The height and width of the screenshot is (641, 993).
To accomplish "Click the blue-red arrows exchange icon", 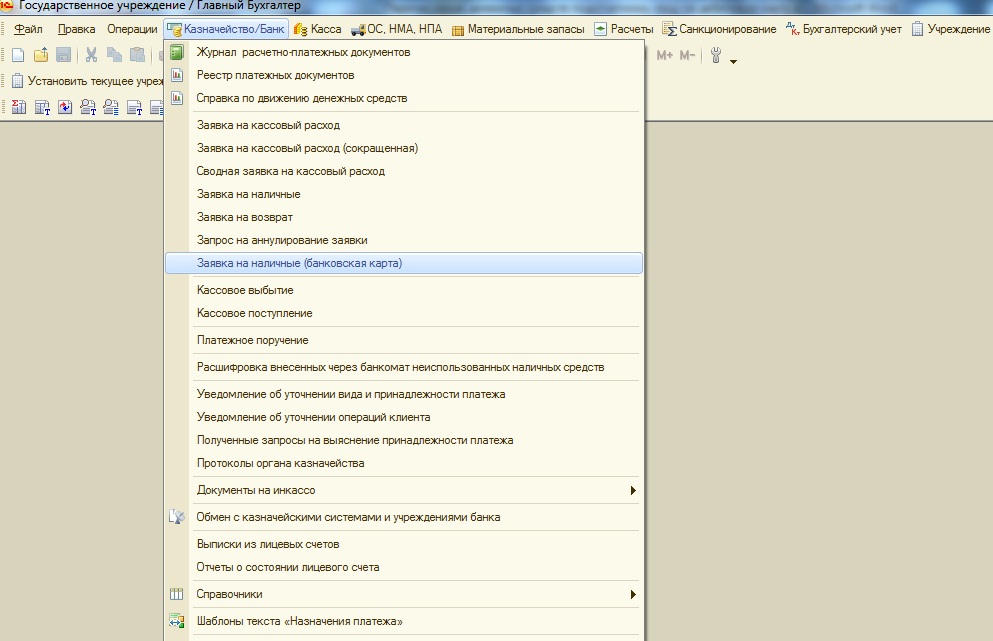I will point(65,107).
